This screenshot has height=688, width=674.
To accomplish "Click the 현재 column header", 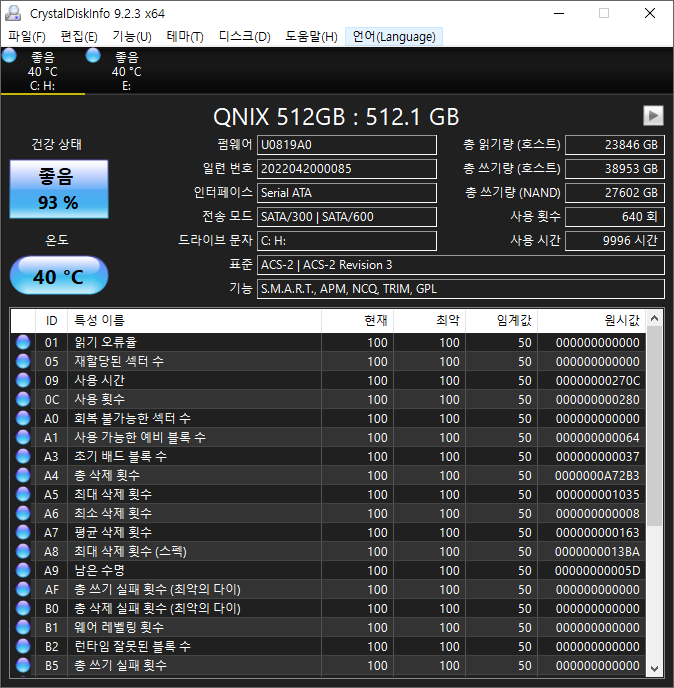I will pyautogui.click(x=358, y=321).
